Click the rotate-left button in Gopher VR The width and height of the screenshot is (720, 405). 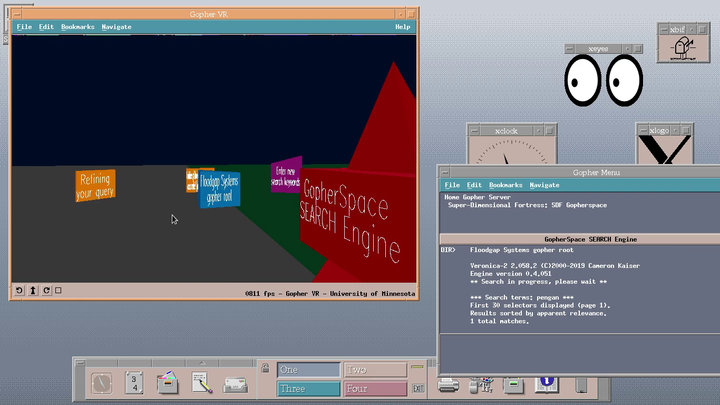19,291
